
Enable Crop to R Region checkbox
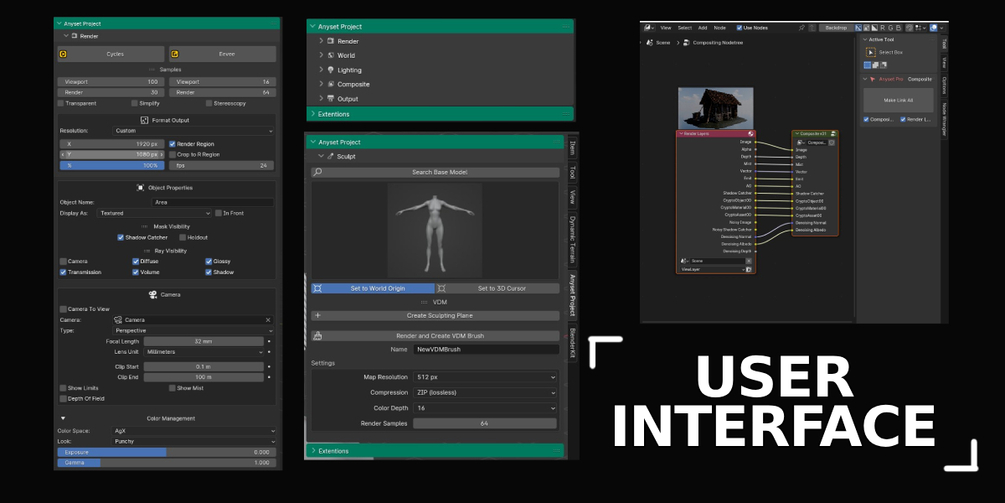[172, 154]
